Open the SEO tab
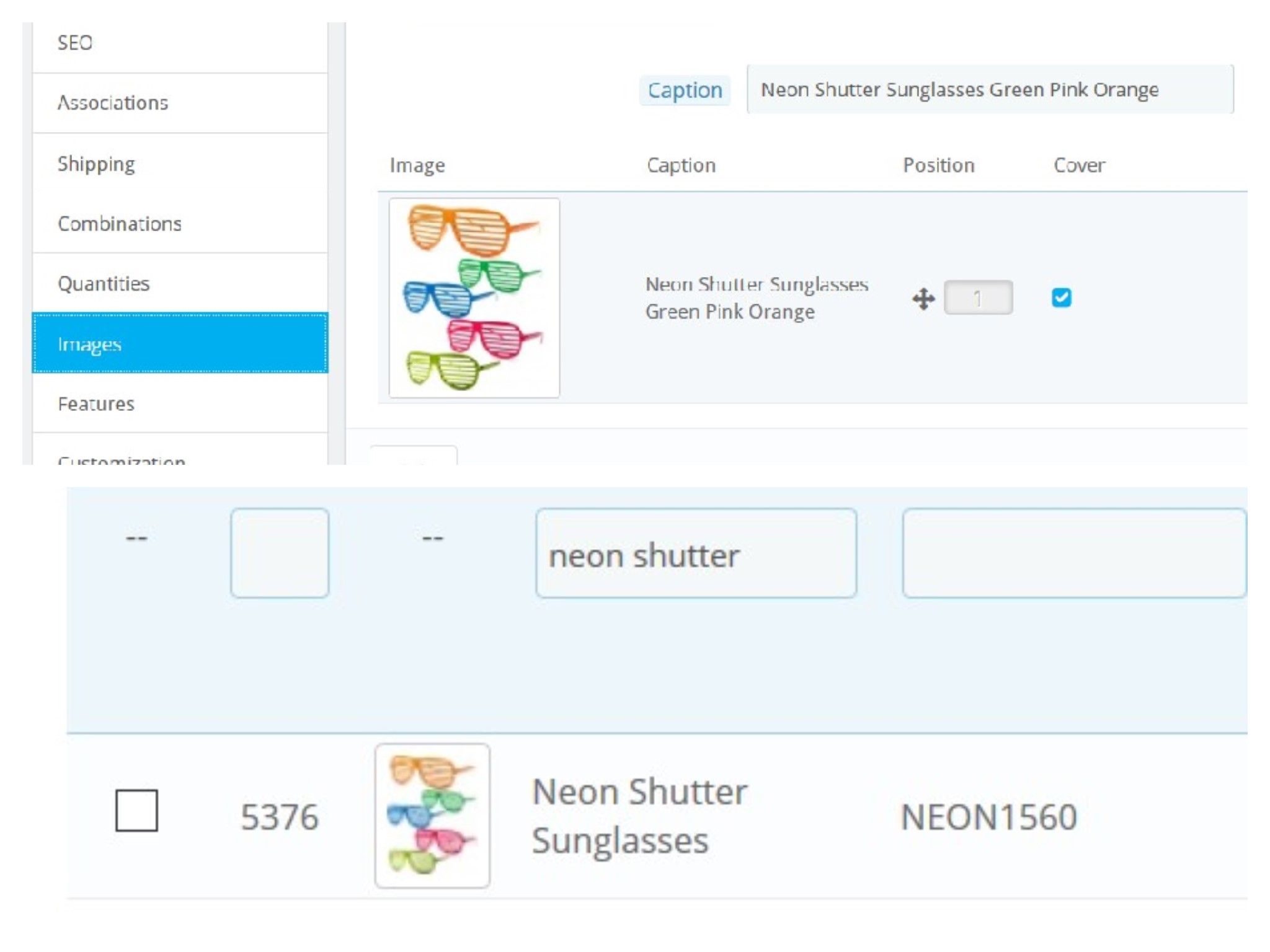 pyautogui.click(x=75, y=43)
